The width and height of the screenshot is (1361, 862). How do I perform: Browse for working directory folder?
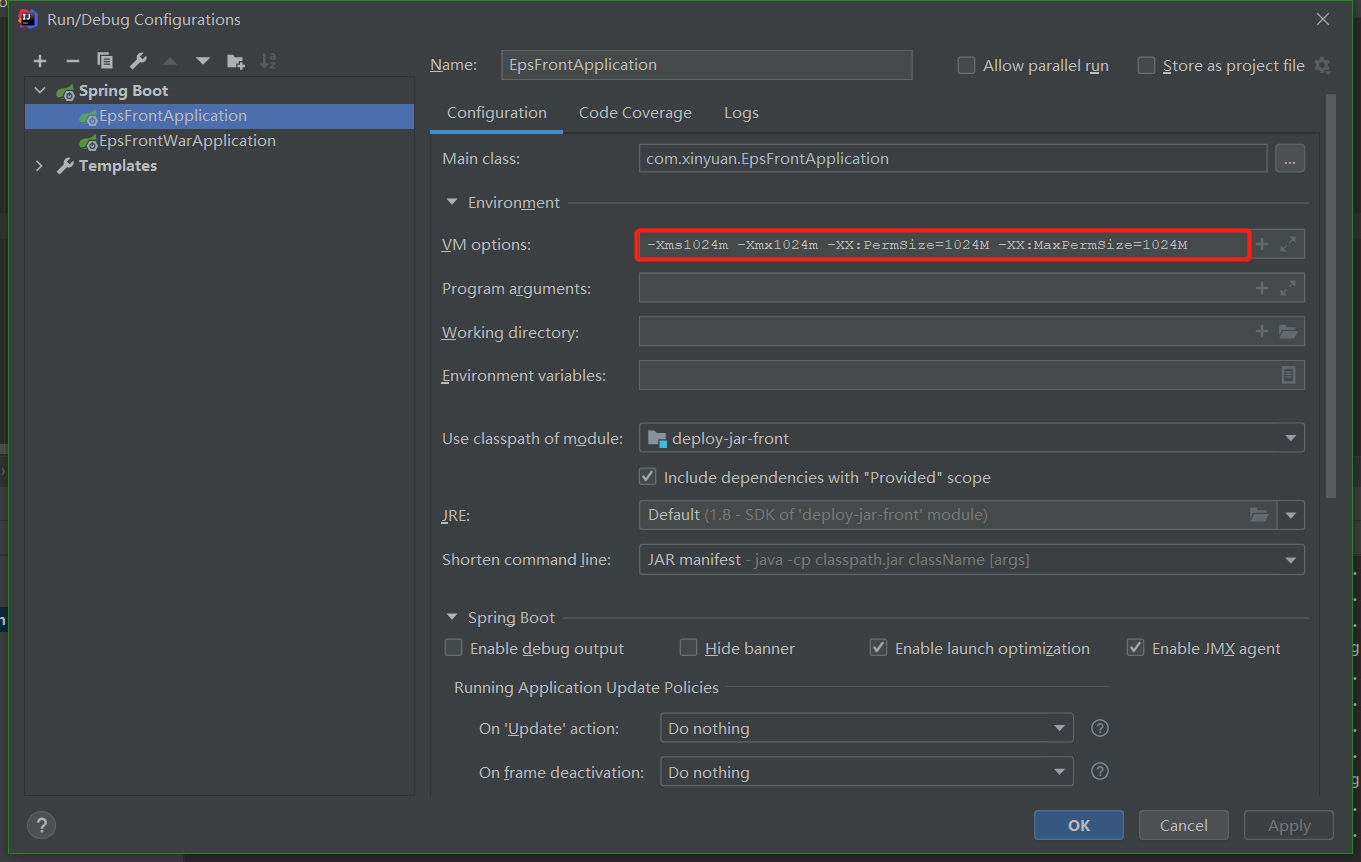1288,332
